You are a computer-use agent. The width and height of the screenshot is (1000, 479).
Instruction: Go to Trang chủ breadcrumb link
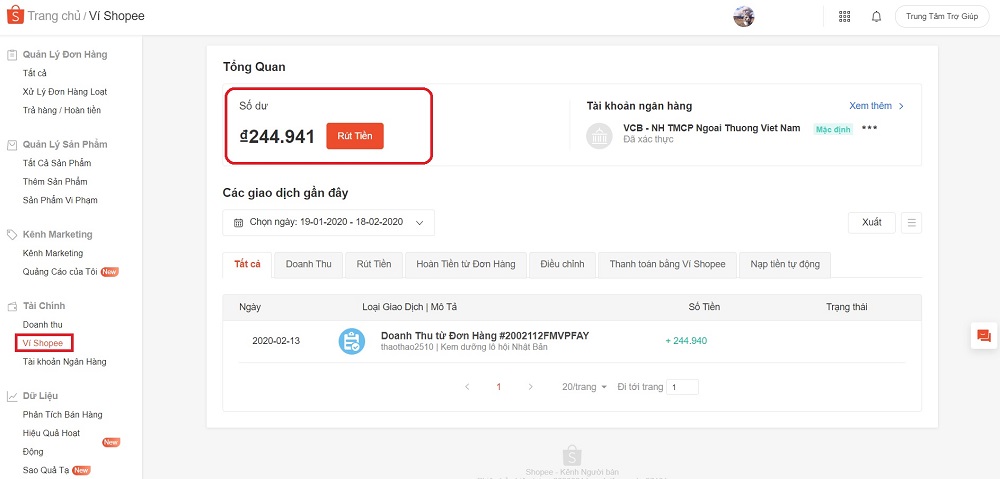pyautogui.click(x=54, y=16)
